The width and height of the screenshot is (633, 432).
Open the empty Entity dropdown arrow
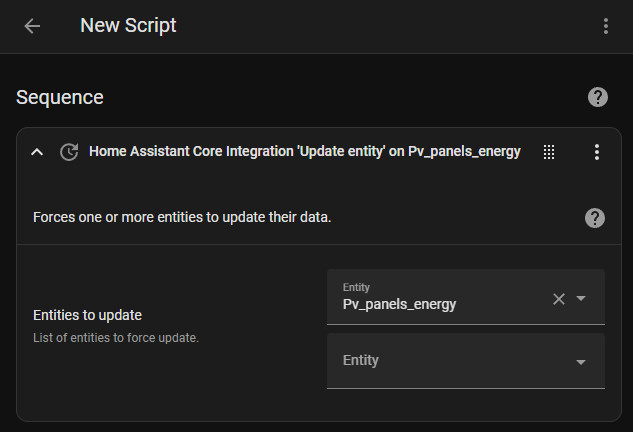pyautogui.click(x=581, y=362)
